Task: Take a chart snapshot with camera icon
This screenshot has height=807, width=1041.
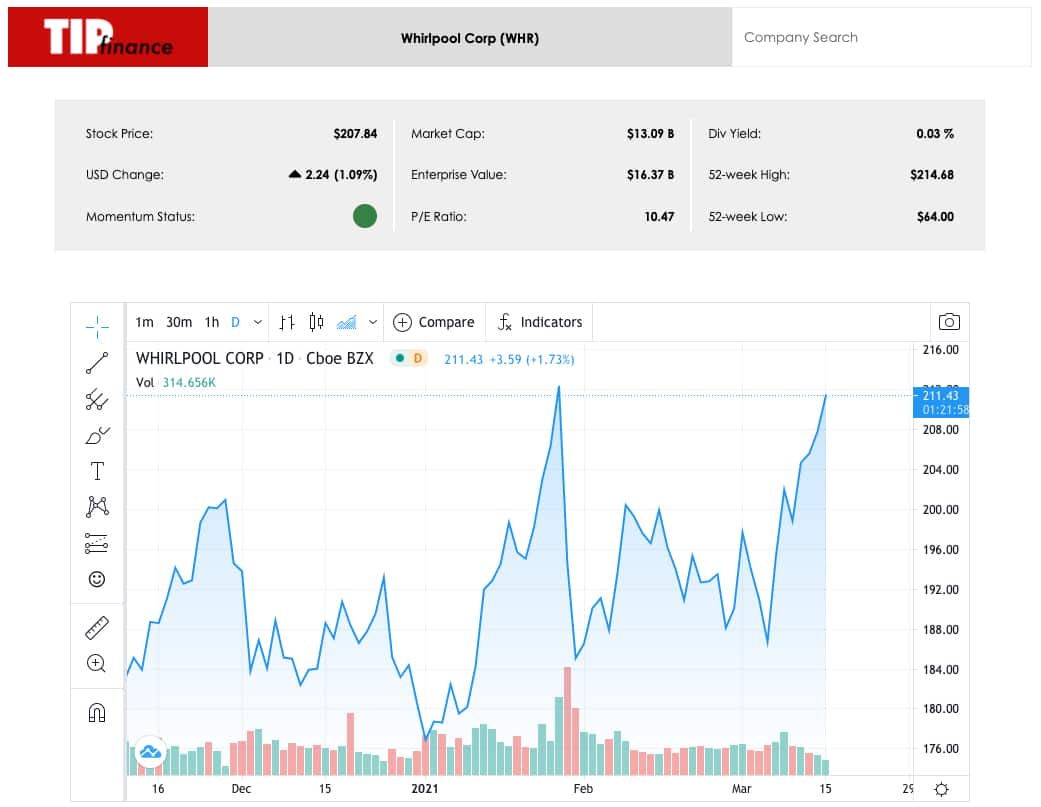Action: tap(949, 322)
